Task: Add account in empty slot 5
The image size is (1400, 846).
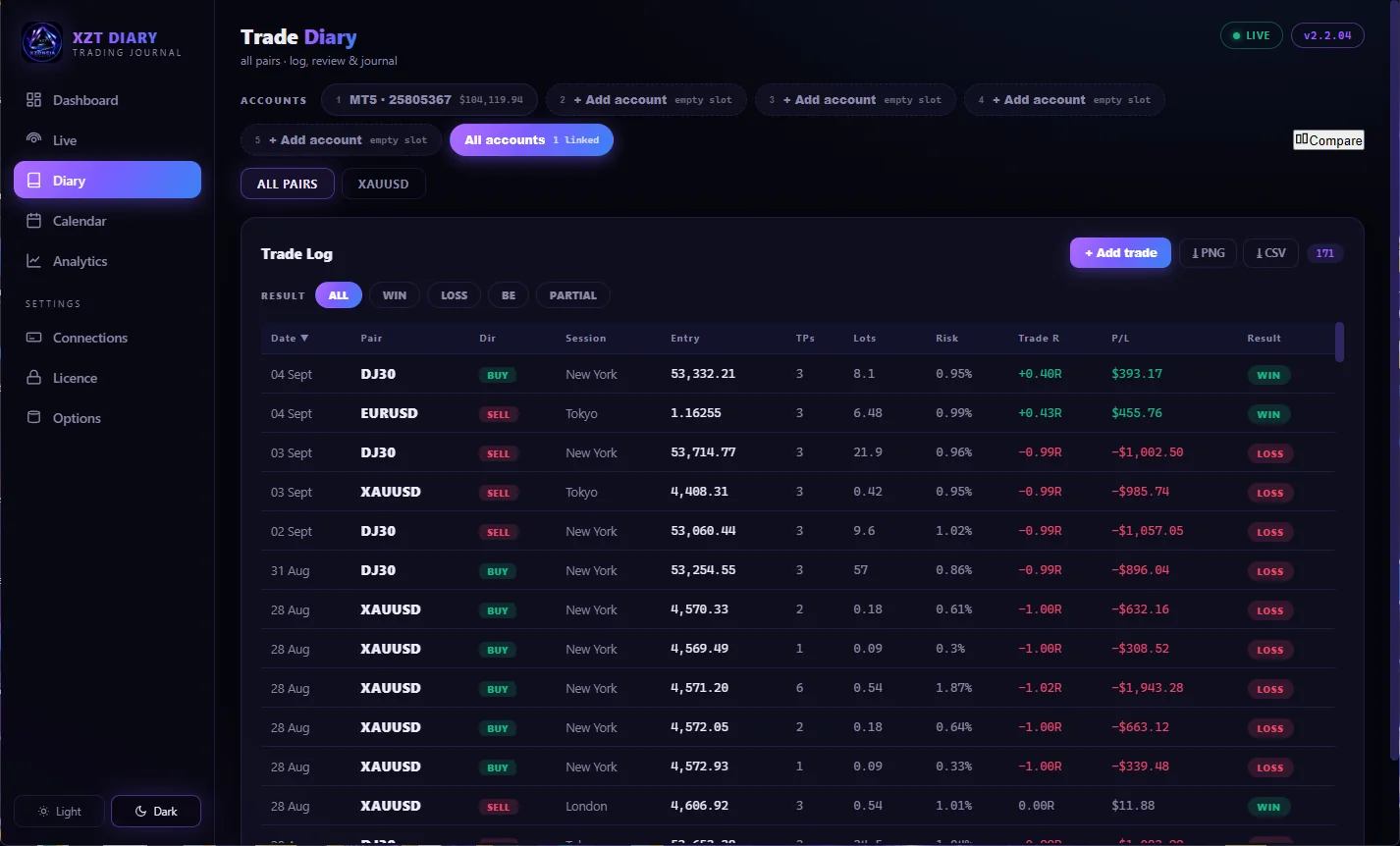Action: 341,140
